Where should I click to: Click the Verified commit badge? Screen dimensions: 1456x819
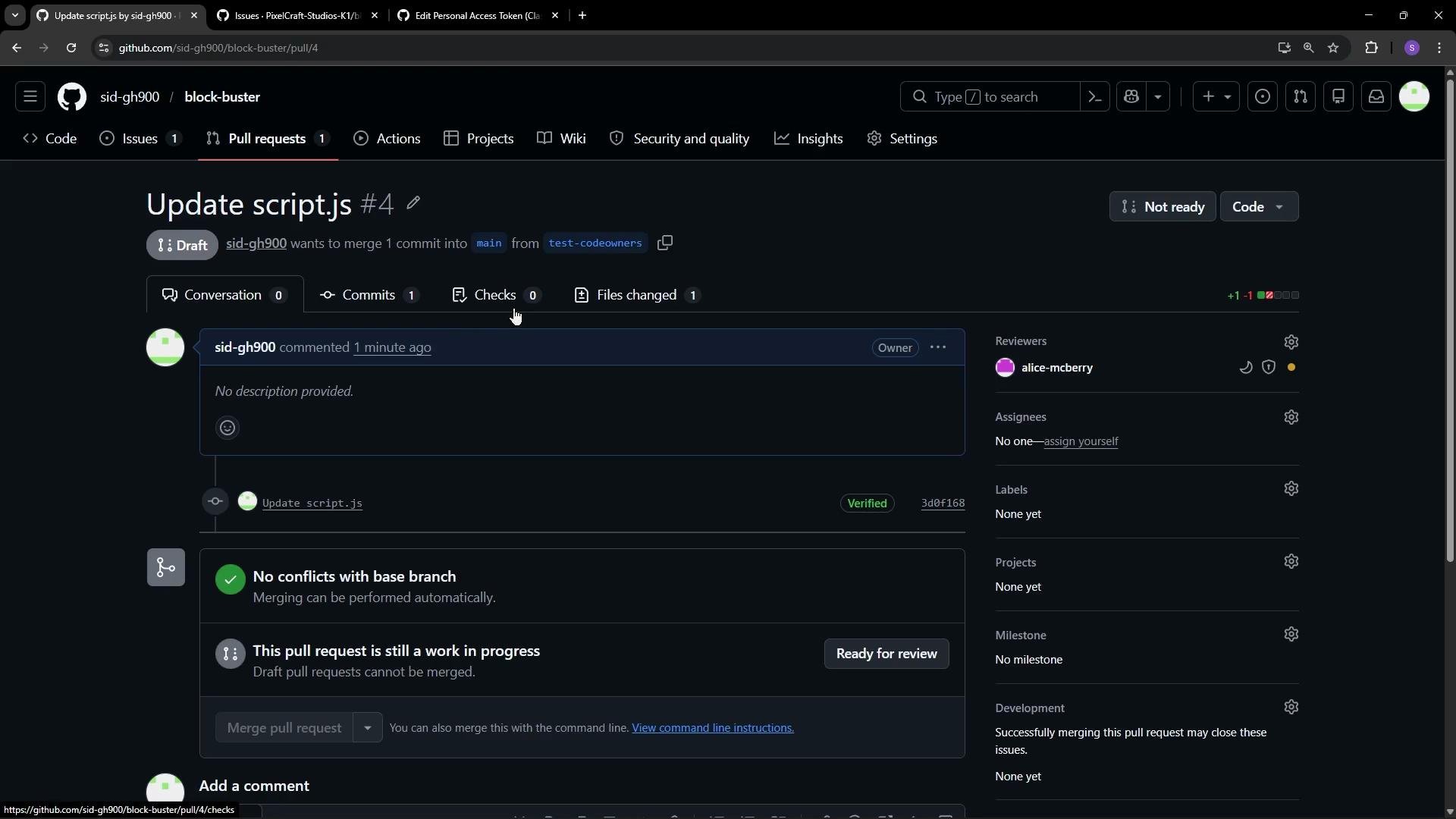tap(867, 504)
